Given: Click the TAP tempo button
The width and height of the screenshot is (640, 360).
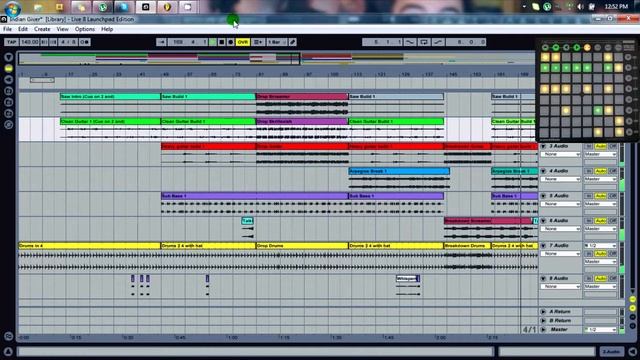Looking at the screenshot, I should point(11,42).
